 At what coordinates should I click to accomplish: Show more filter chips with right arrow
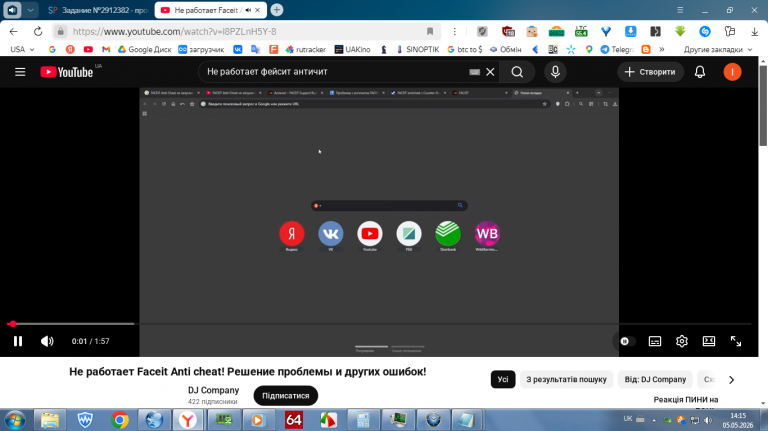(x=731, y=380)
